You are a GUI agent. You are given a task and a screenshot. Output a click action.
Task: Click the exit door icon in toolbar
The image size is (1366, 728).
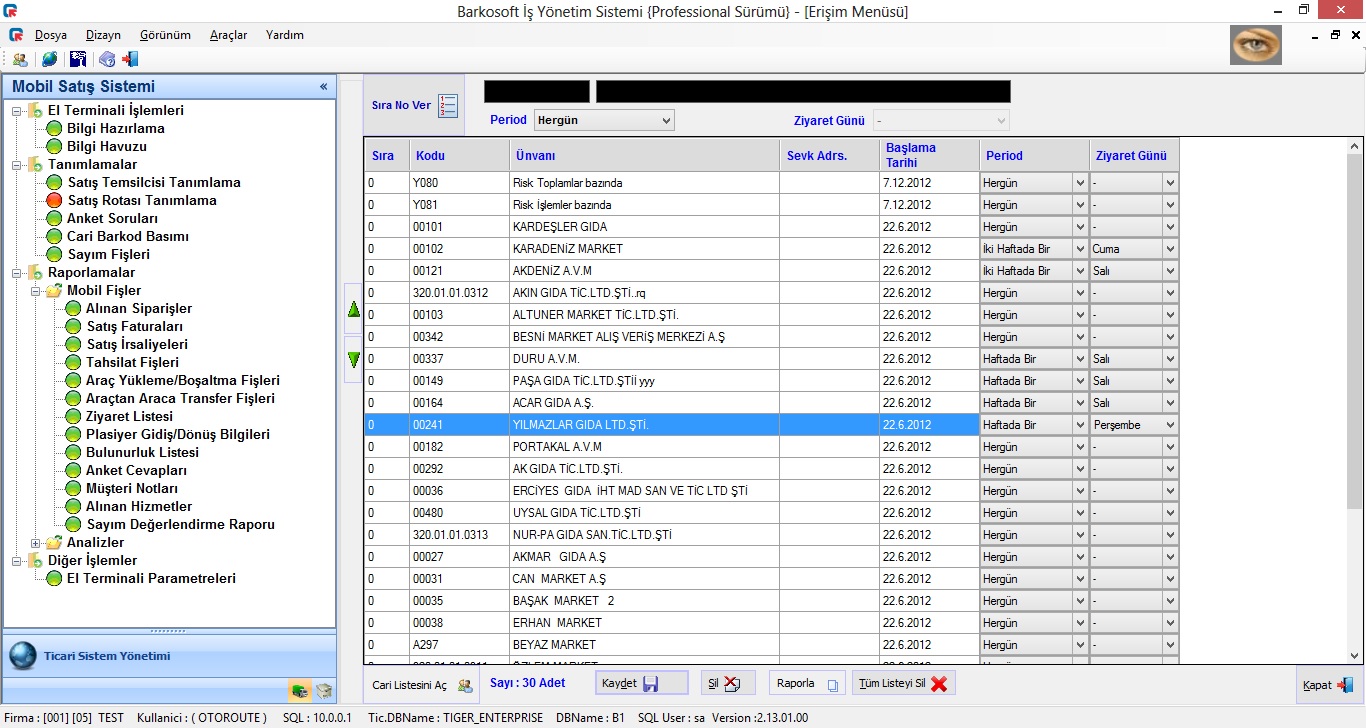coord(130,59)
